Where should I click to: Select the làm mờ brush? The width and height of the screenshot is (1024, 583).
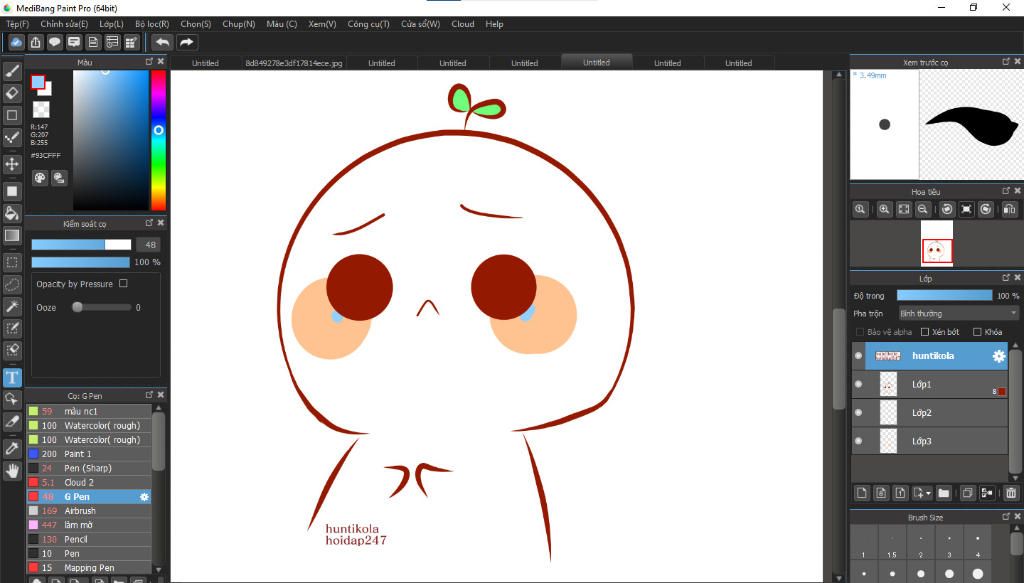(89, 525)
